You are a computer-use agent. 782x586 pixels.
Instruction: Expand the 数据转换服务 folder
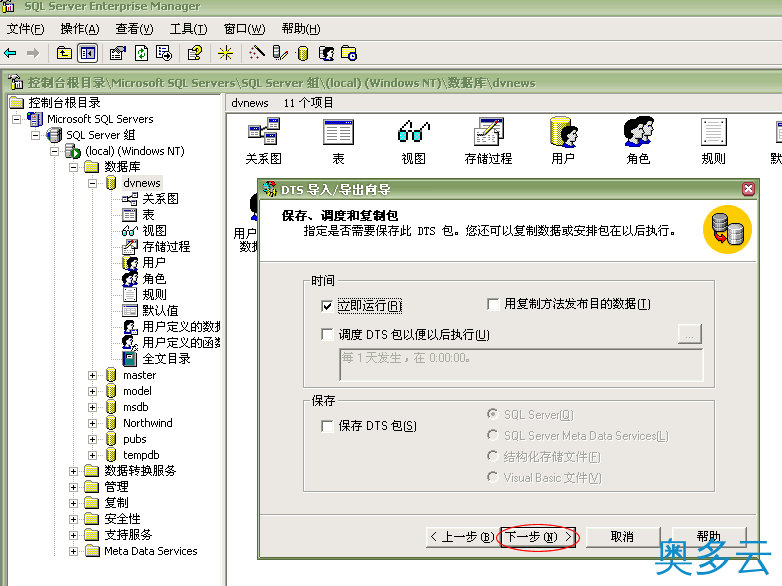pyautogui.click(x=73, y=471)
